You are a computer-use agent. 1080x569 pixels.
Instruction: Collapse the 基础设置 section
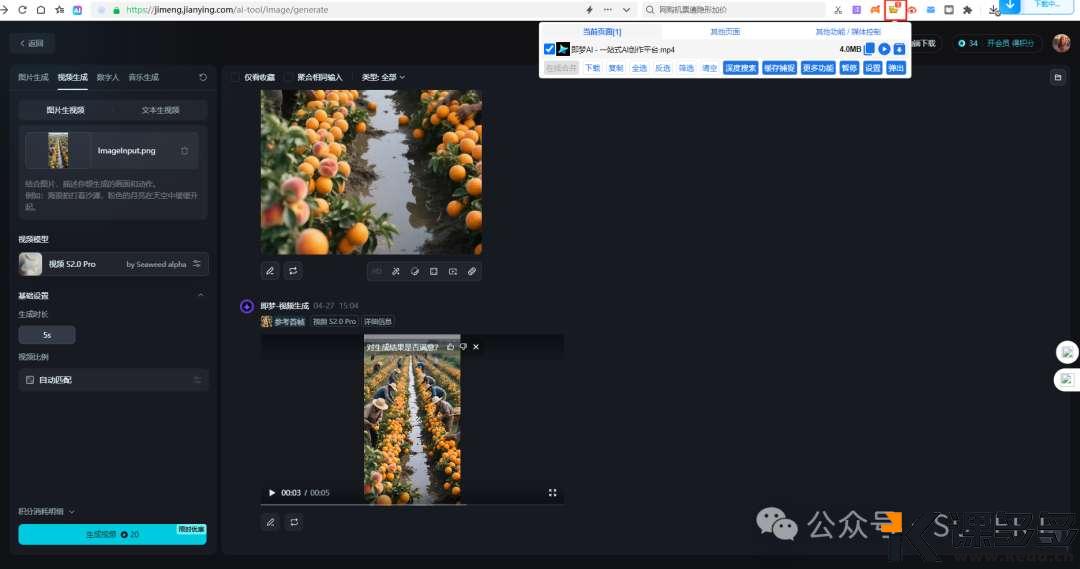[x=200, y=296]
